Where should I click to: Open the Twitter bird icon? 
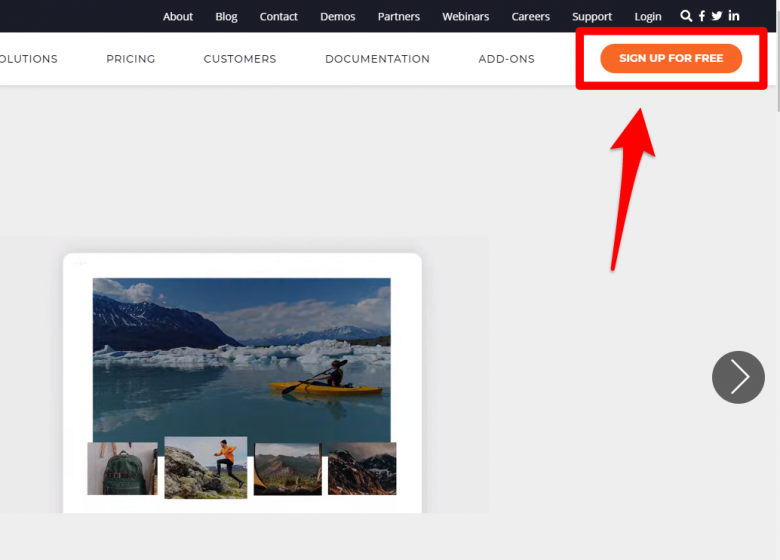tap(717, 16)
